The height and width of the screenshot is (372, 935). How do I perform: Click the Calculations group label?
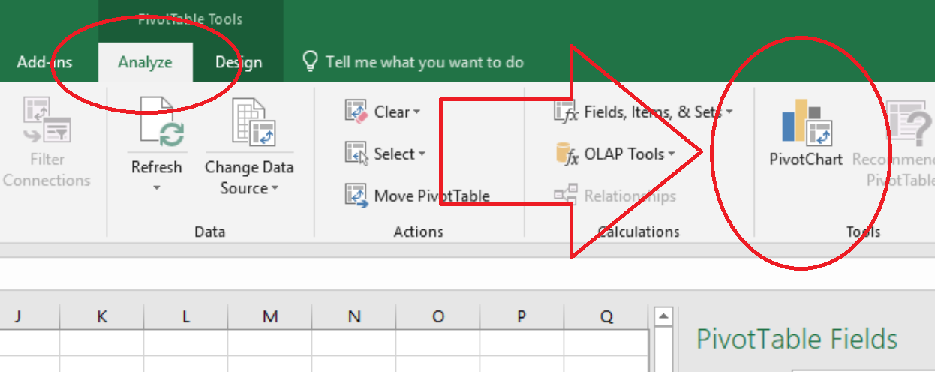pos(639,232)
